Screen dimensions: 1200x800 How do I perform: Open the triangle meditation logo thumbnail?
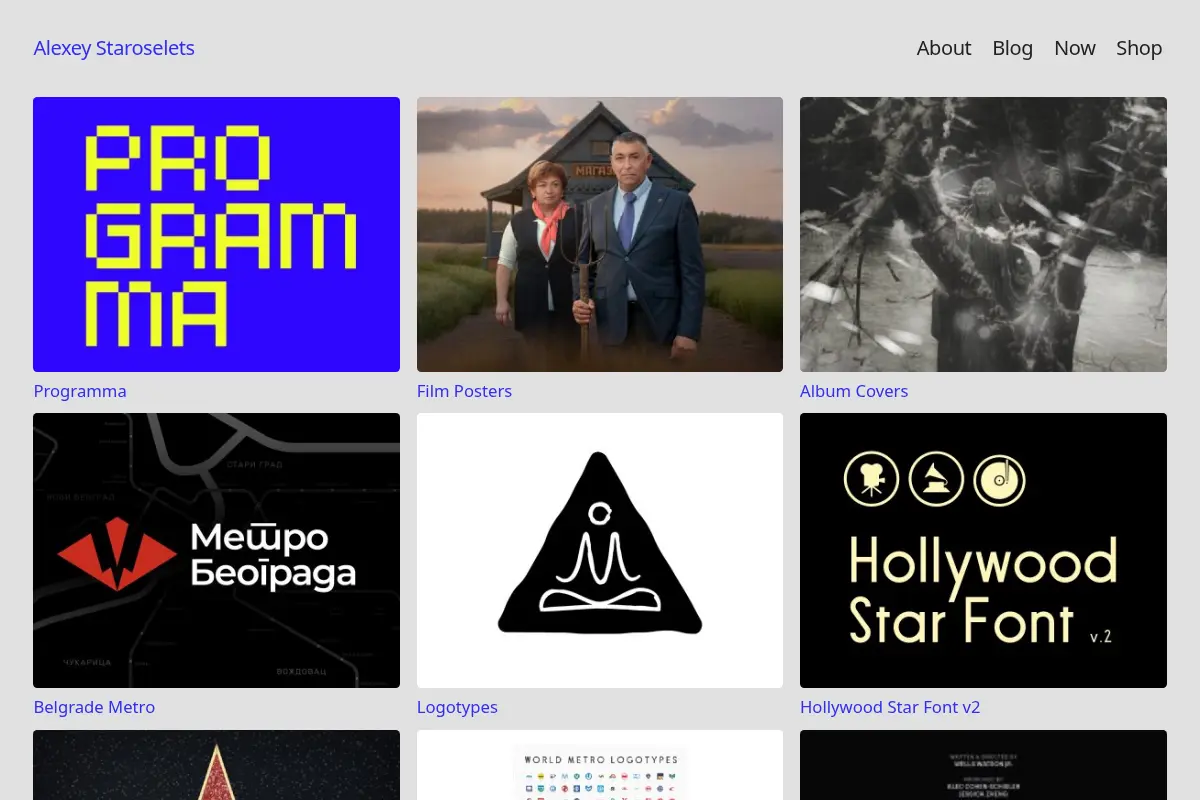600,550
